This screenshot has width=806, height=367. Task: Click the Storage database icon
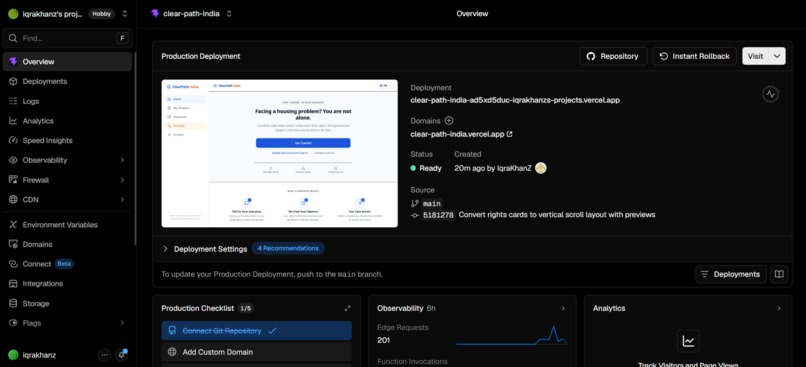(13, 303)
